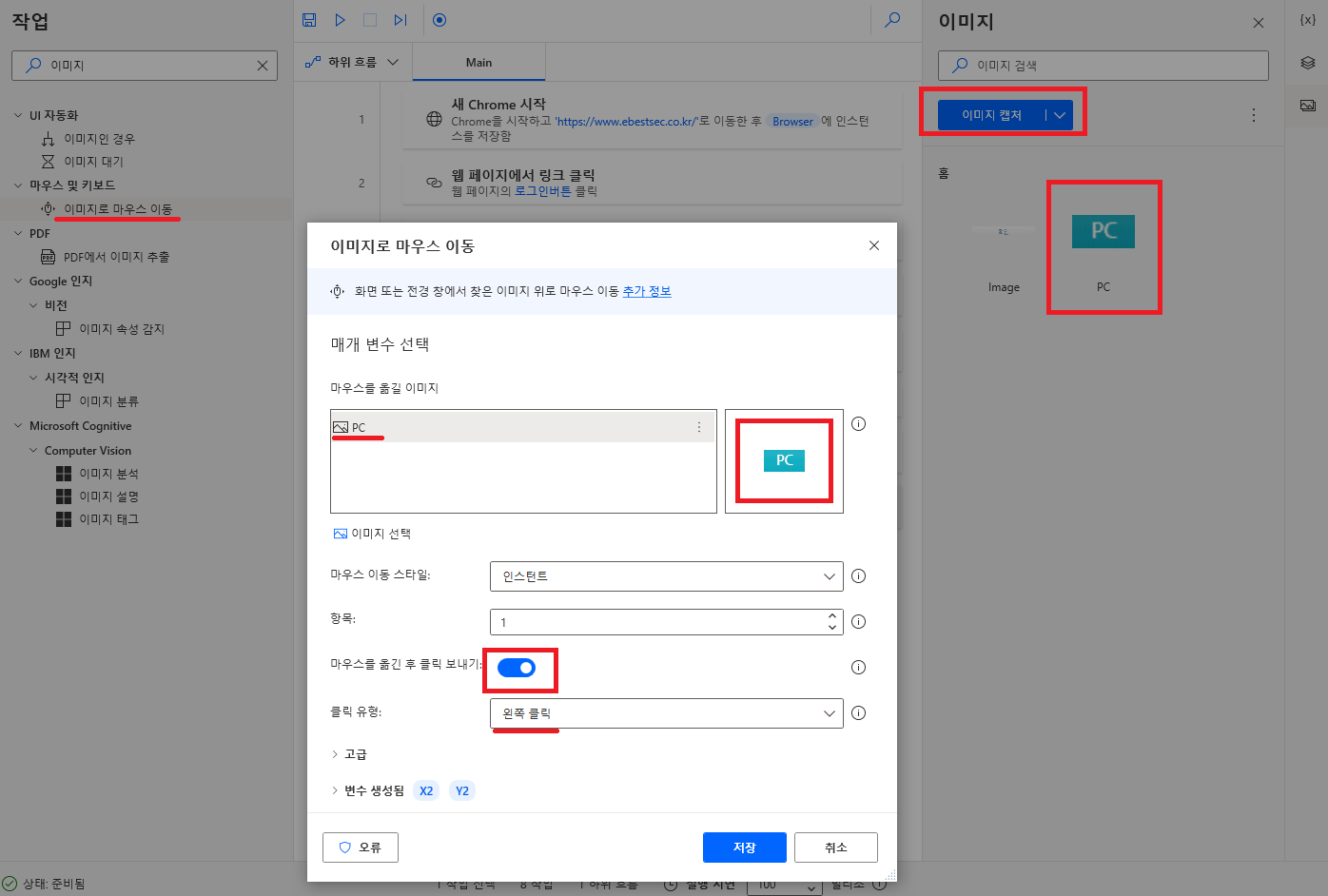1328x896 pixels.
Task: Run the next action using the step icon
Action: click(400, 20)
